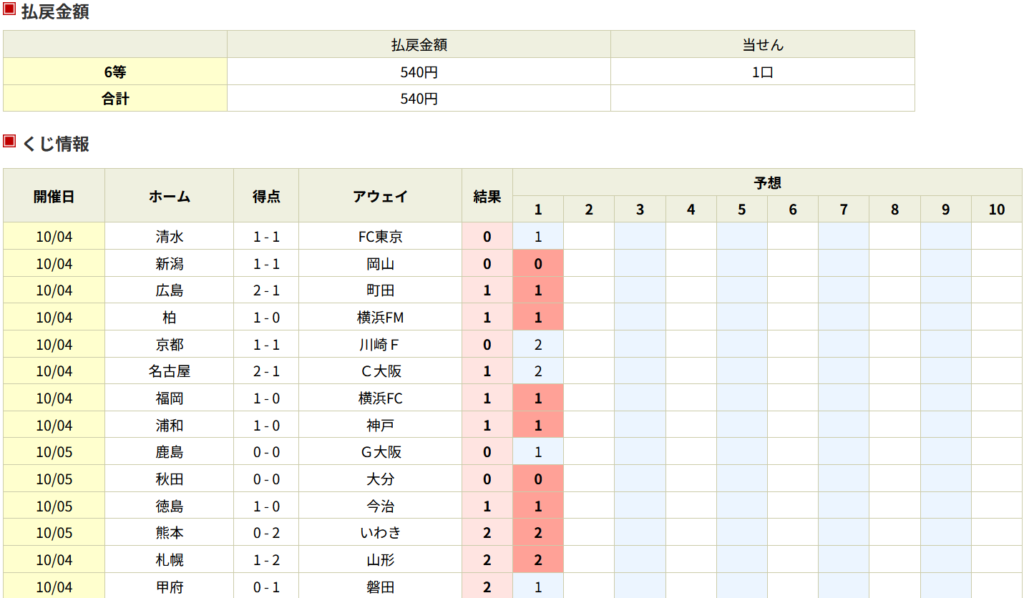The width and height of the screenshot is (1024, 598).
Task: Select the アウェイ column header
Action: [380, 196]
